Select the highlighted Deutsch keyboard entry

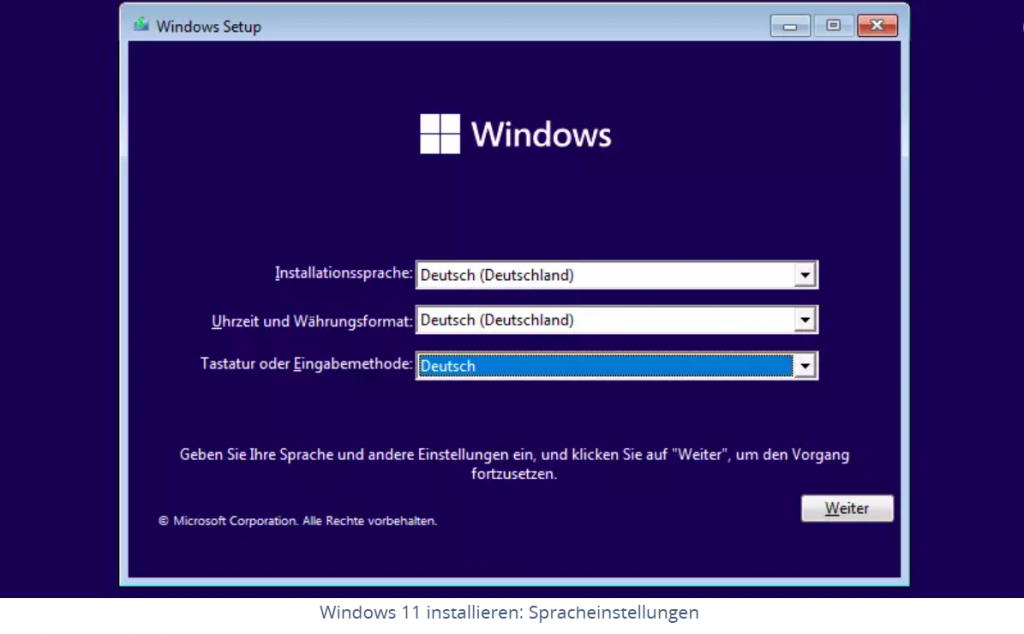(x=600, y=366)
